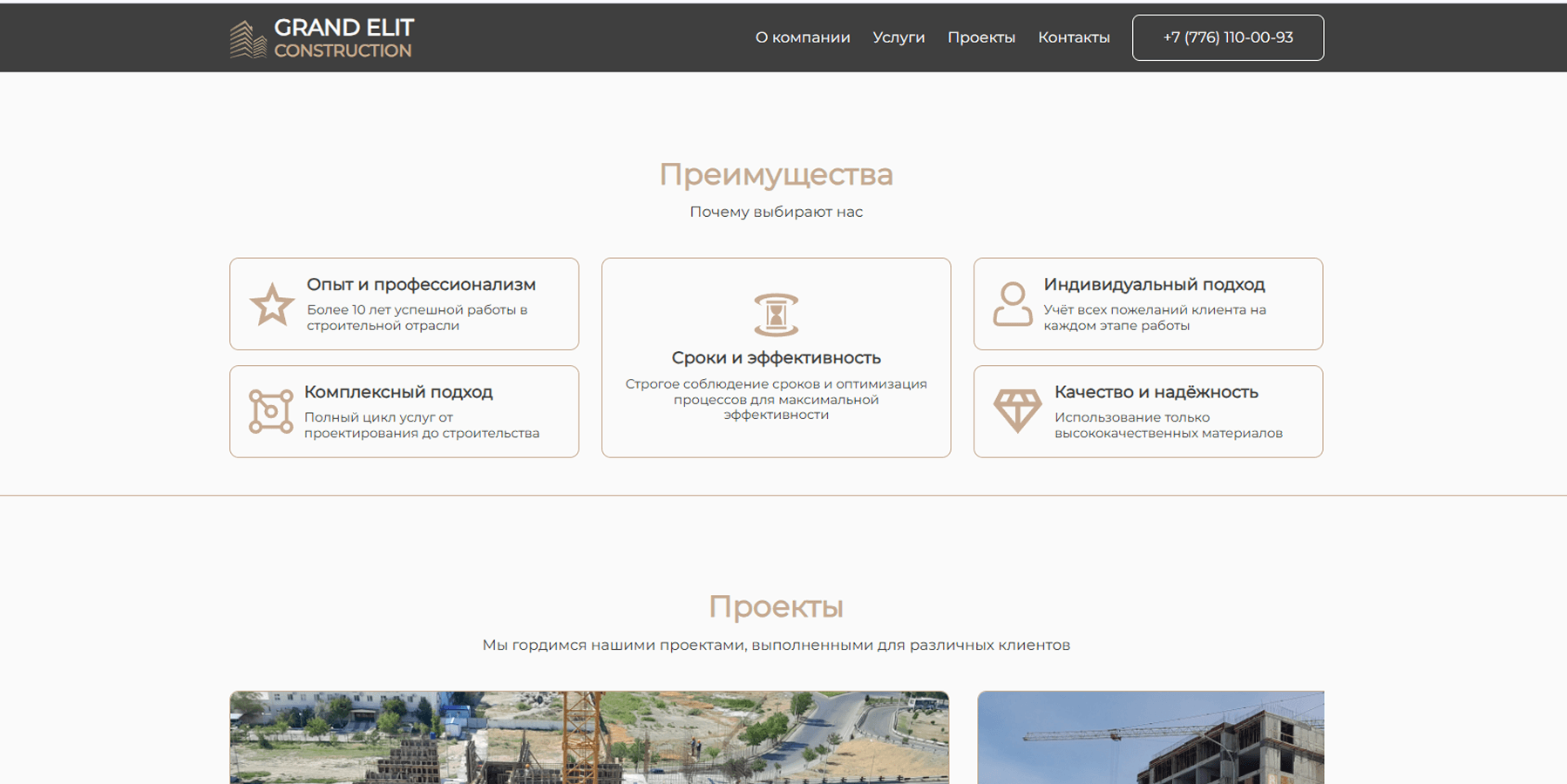The width and height of the screenshot is (1567, 784).
Task: Call the +7 (776) 110-00-93 phone button
Action: [x=1228, y=37]
